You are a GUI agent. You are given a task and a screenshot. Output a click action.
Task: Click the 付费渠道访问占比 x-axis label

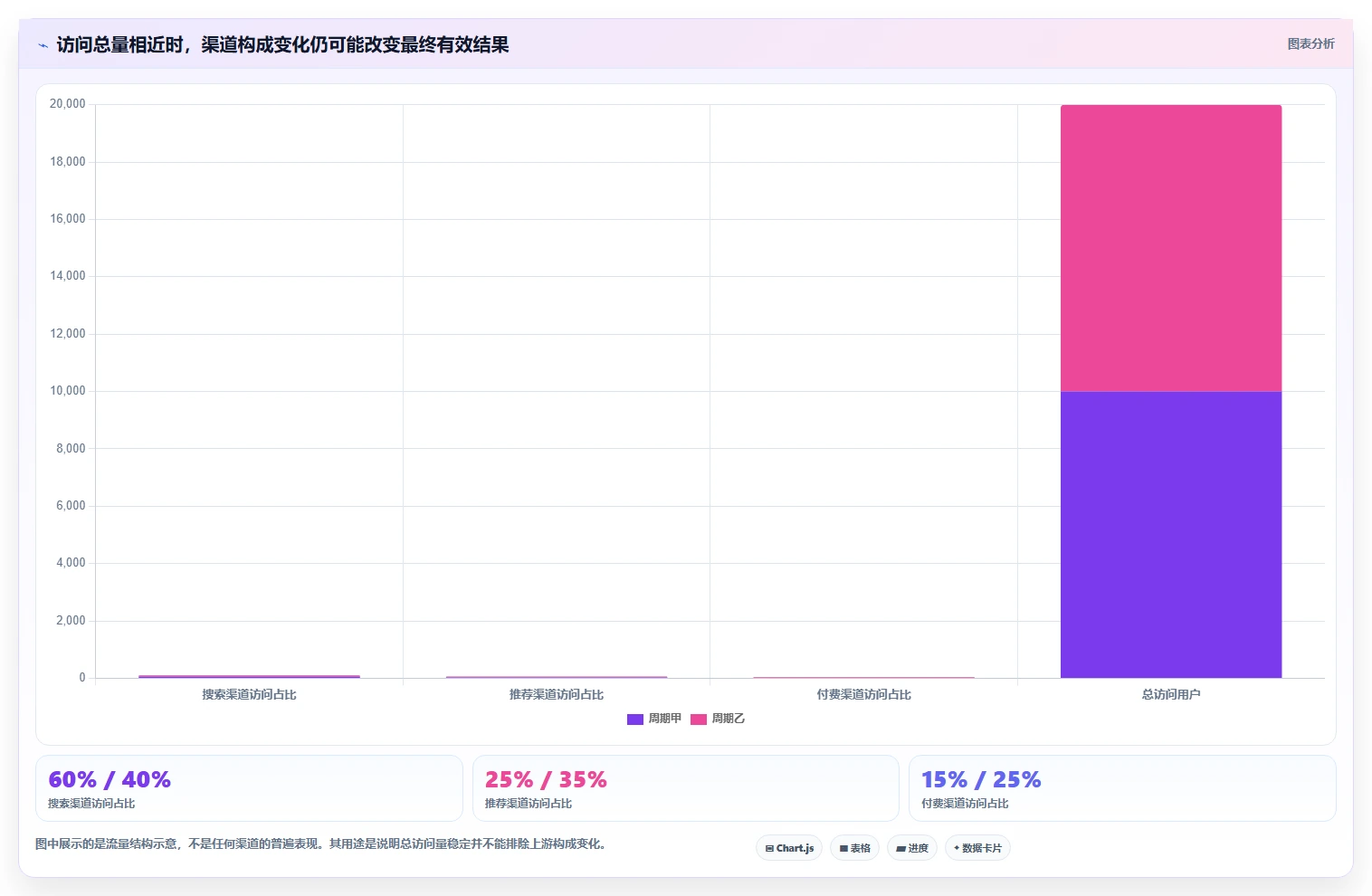point(863,694)
